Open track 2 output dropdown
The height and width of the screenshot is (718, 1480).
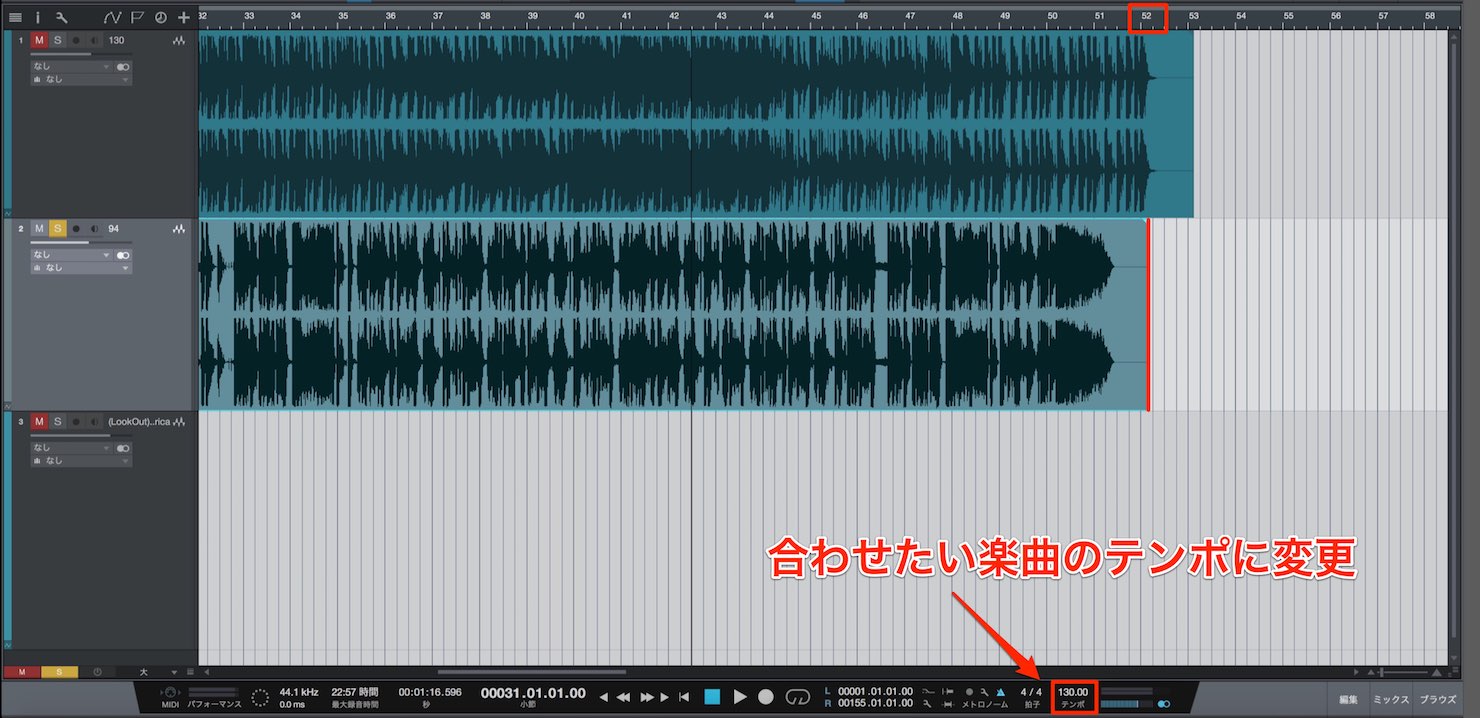(x=81, y=267)
